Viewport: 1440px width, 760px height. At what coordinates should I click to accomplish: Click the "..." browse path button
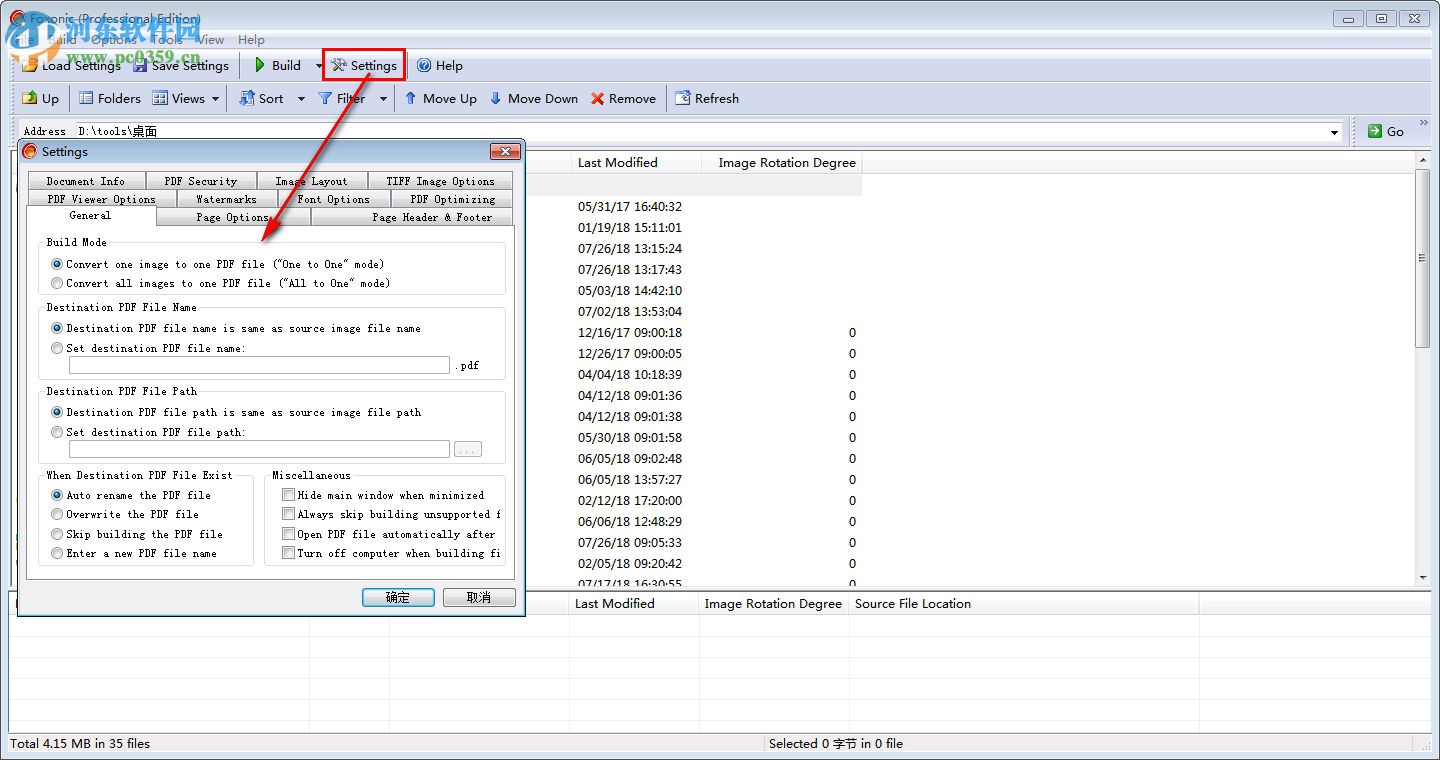pyautogui.click(x=468, y=450)
